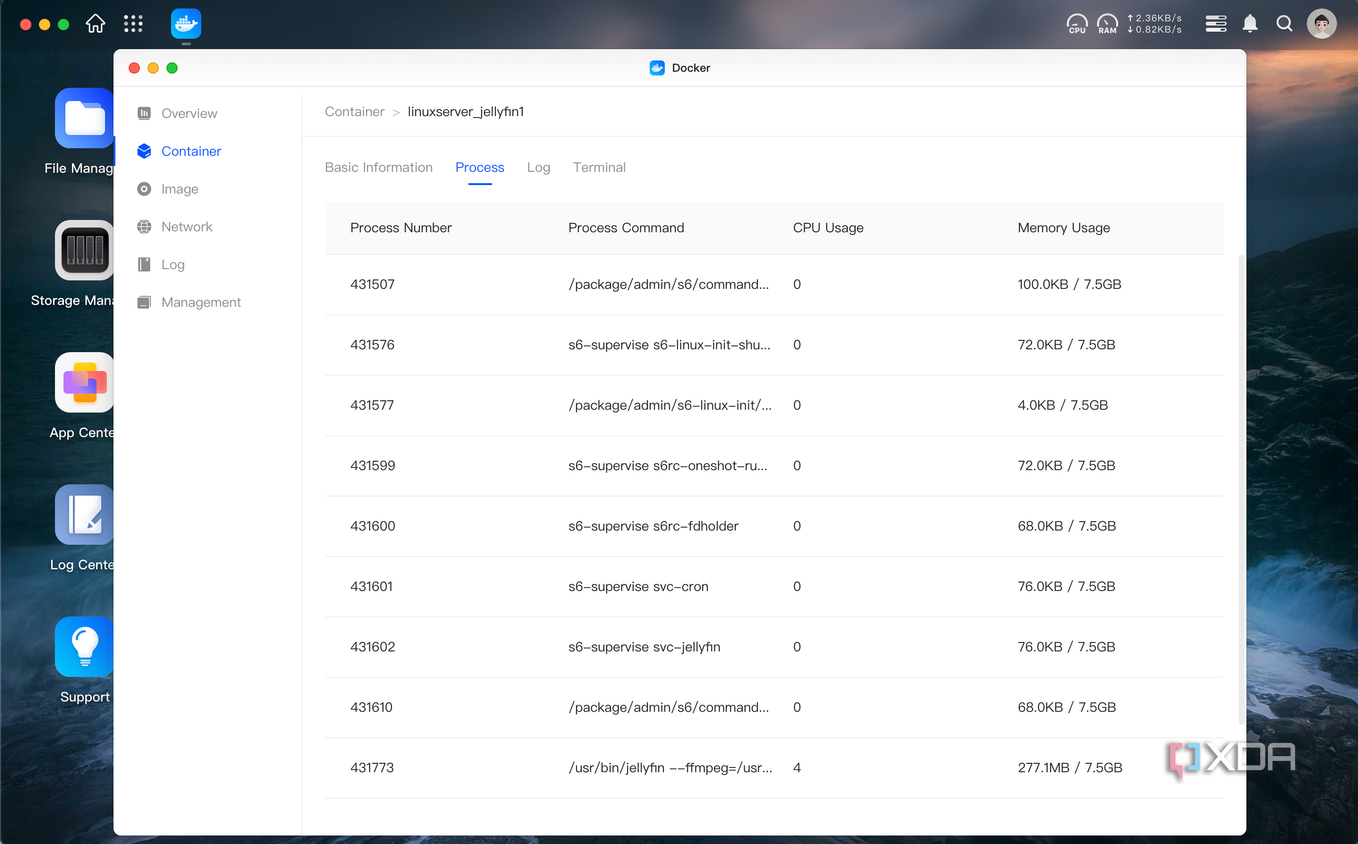Select process number 431602
The image size is (1358, 844).
click(373, 647)
